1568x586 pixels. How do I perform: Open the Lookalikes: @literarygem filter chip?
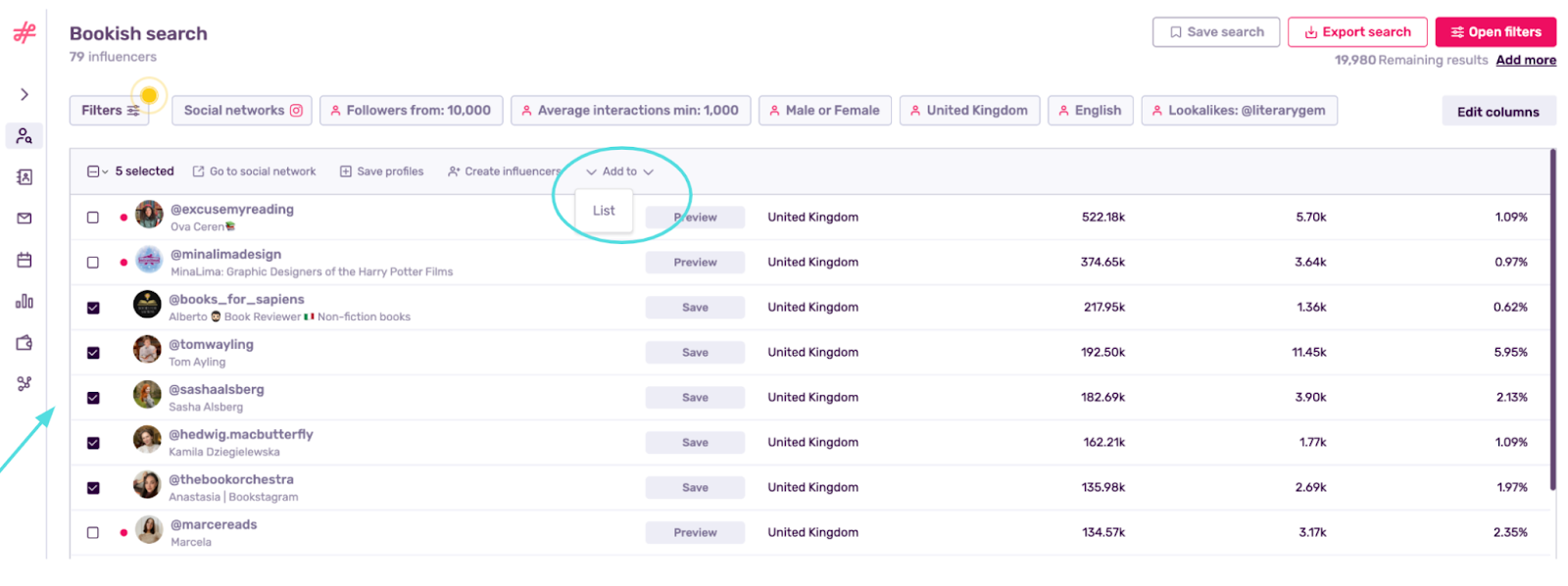coord(1239,111)
